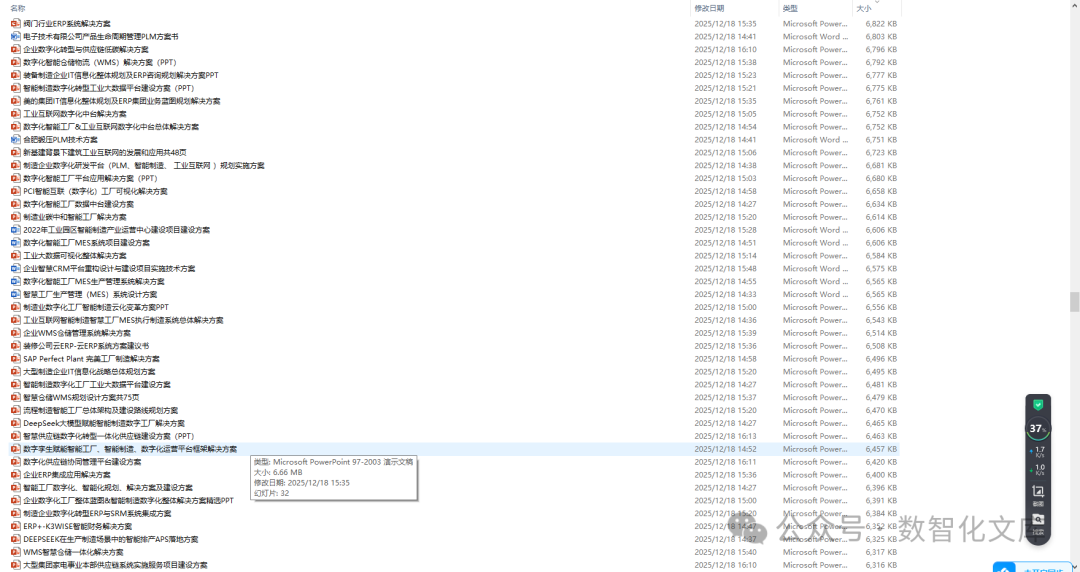Select highlighted file 数字孪生赋能智能工厂、智能制造、数字化运营平台框架解决方案
Viewport: 1080px width, 572px height.
pyautogui.click(x=129, y=449)
